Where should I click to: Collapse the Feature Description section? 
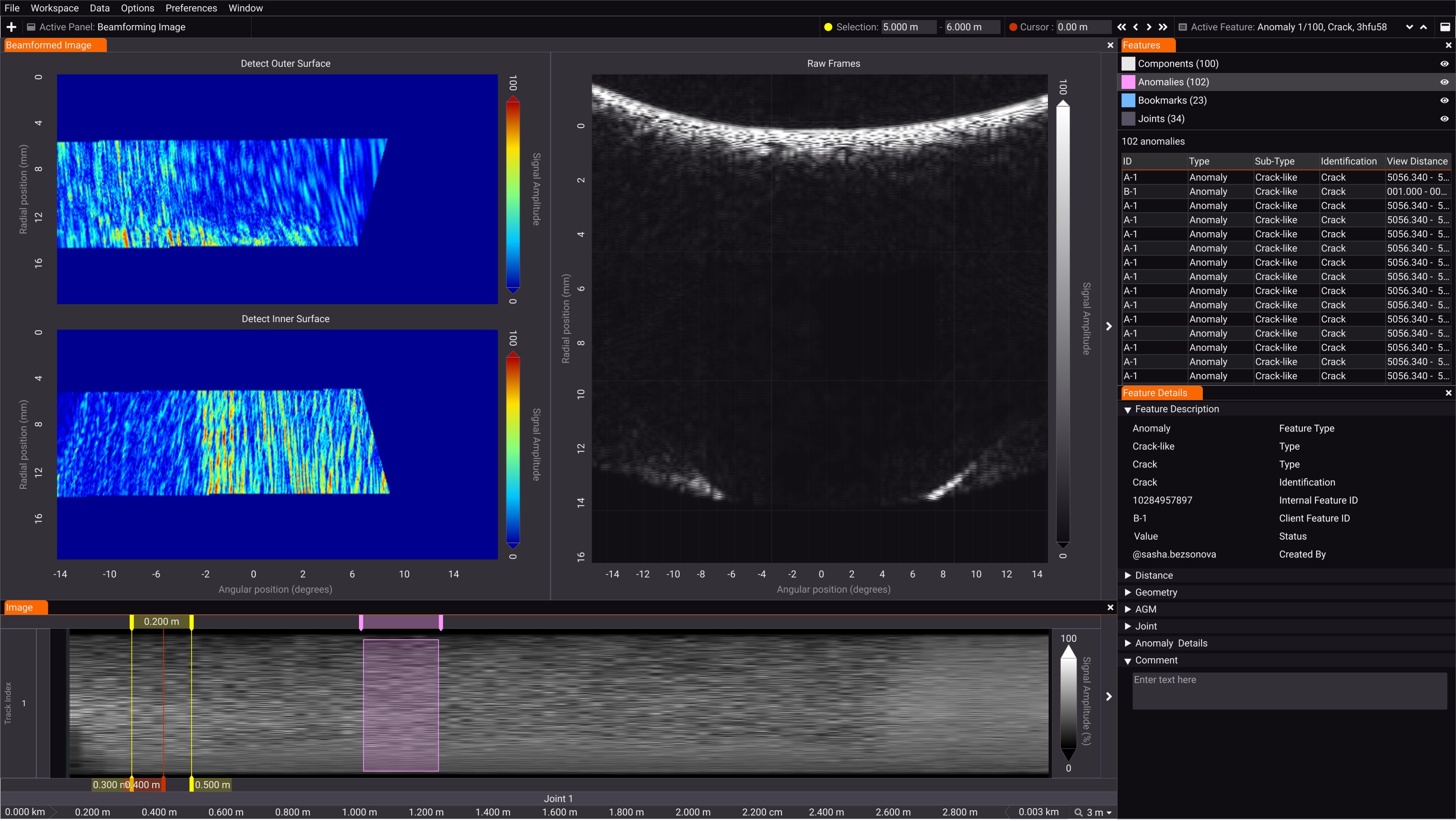1128,409
